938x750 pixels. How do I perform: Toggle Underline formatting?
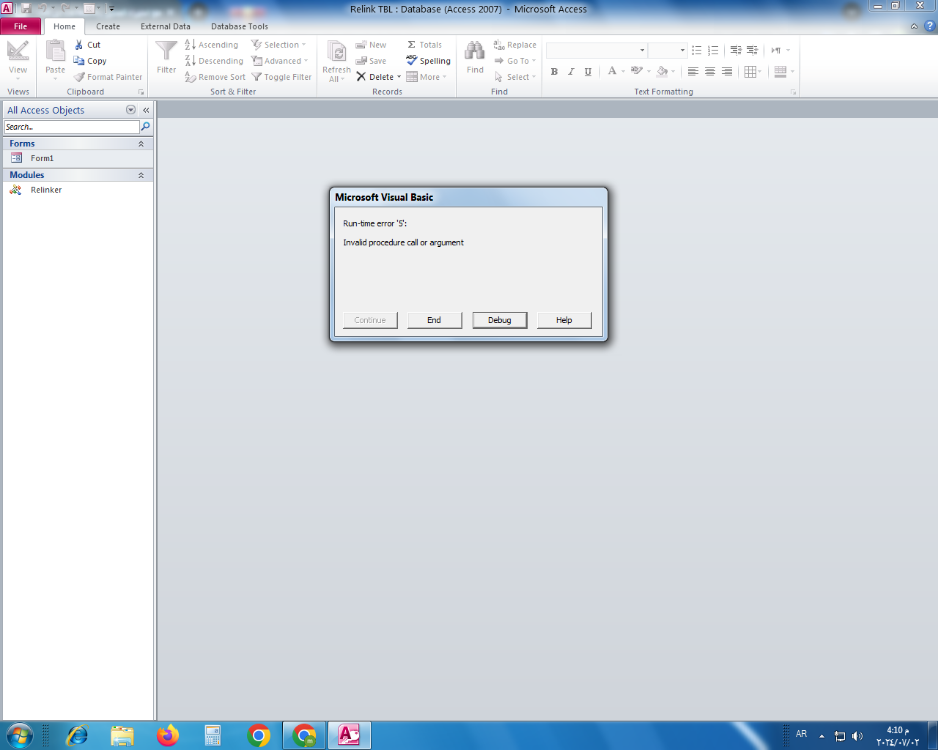tap(588, 72)
